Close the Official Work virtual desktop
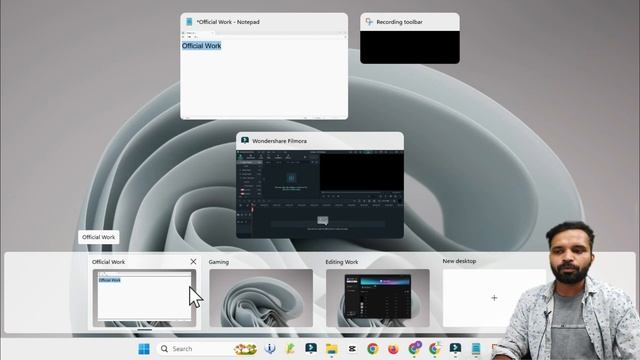Viewport: 640px width, 360px height. [x=193, y=262]
